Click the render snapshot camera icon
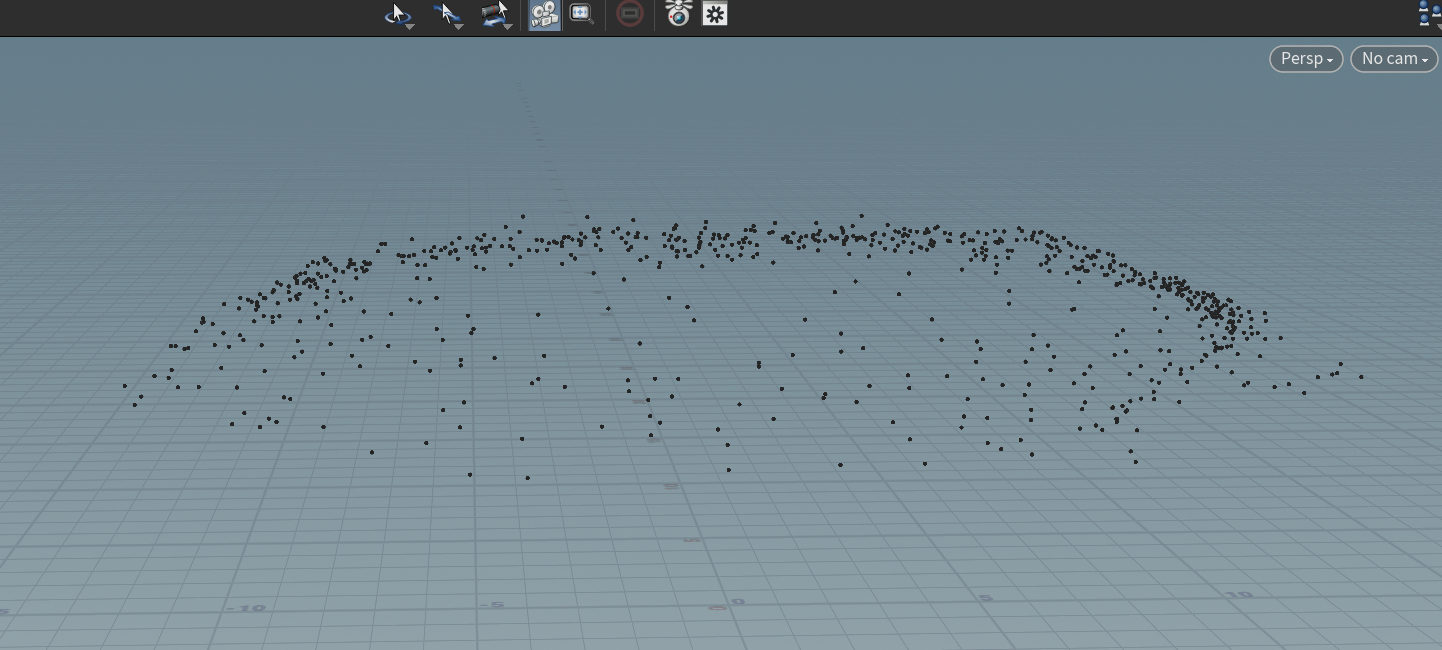 pos(679,14)
